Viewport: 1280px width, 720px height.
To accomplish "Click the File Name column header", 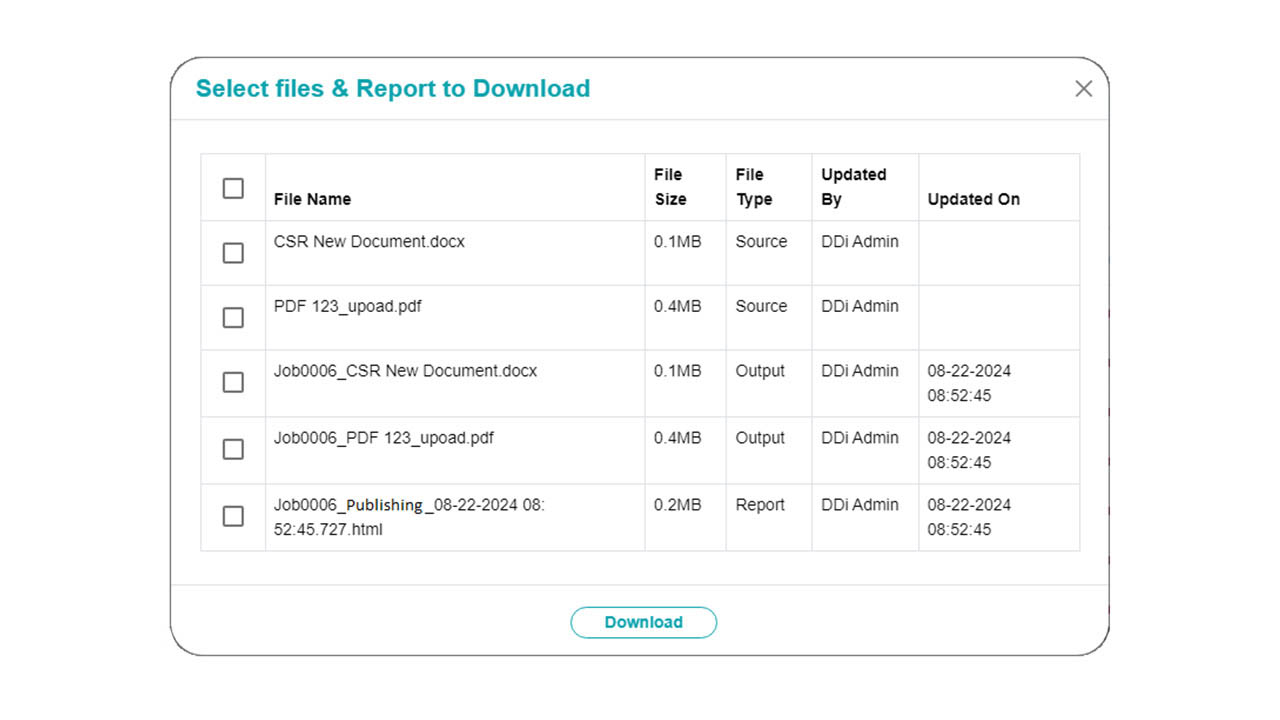I will point(312,199).
